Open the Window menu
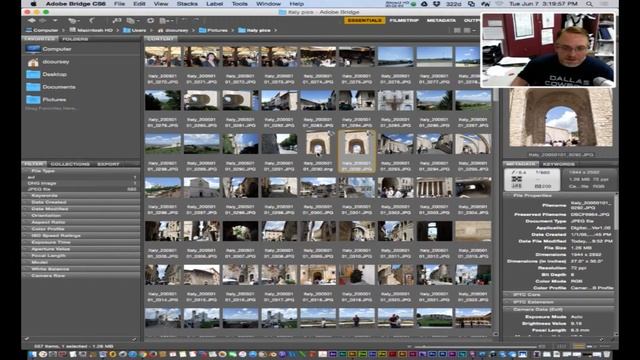The image size is (640, 360). click(x=268, y=4)
